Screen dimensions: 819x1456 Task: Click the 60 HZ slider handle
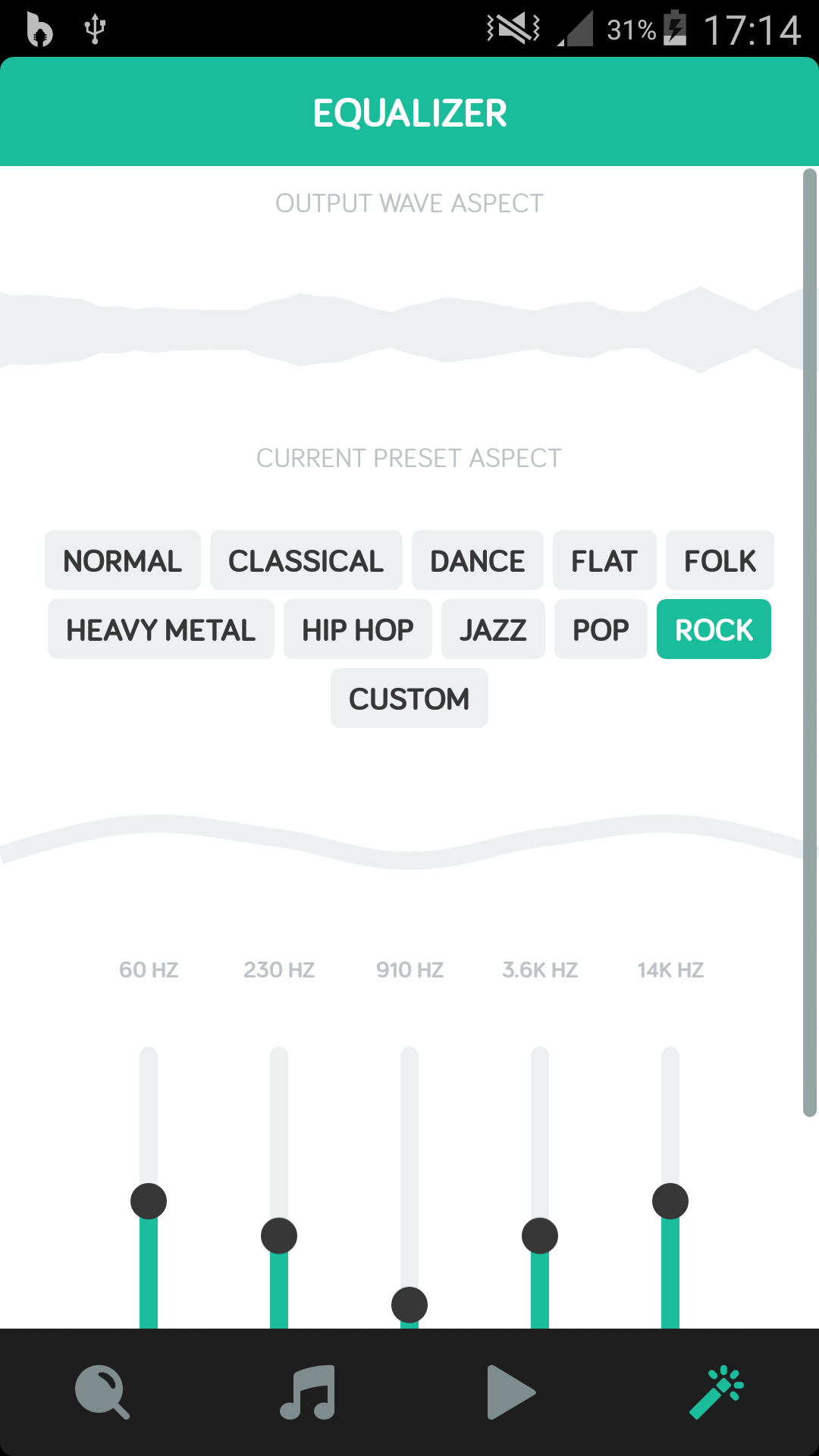(149, 1201)
